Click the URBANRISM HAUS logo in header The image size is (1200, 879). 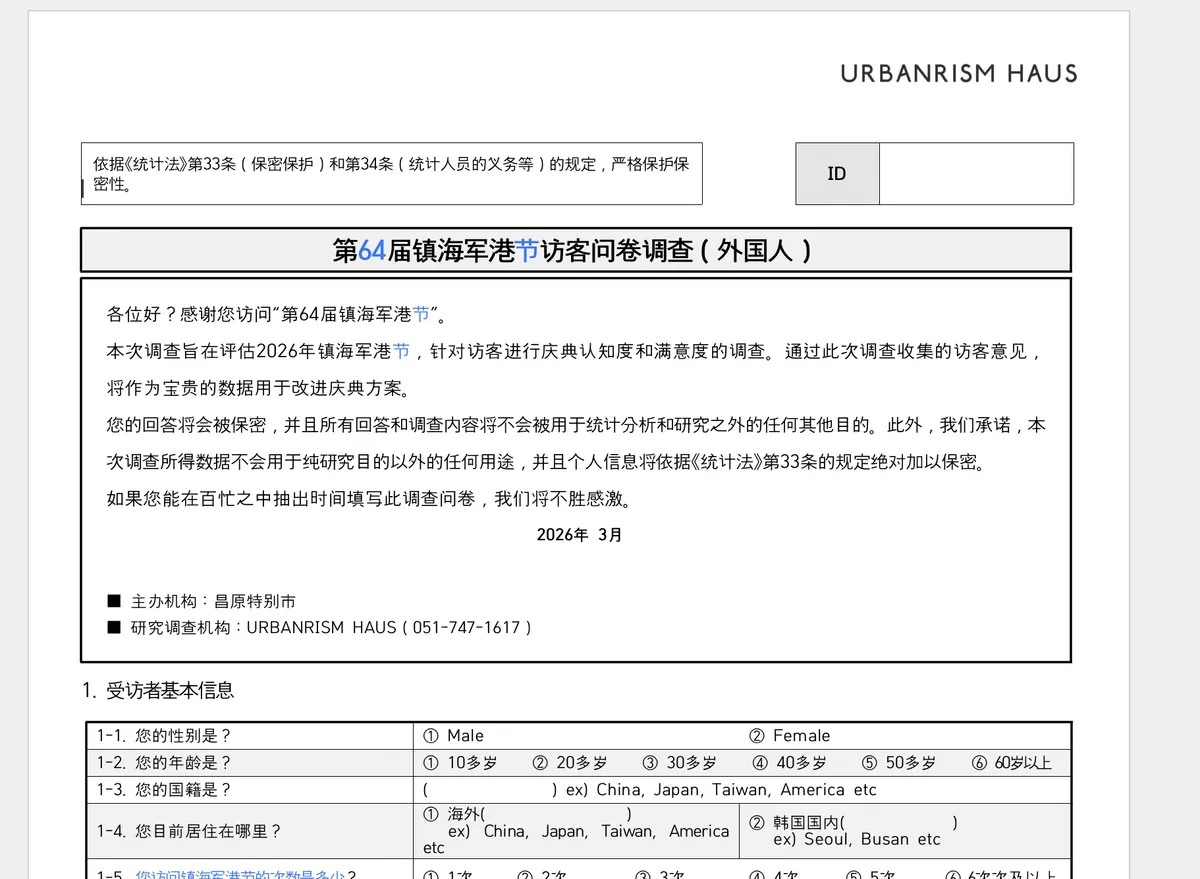tap(959, 73)
